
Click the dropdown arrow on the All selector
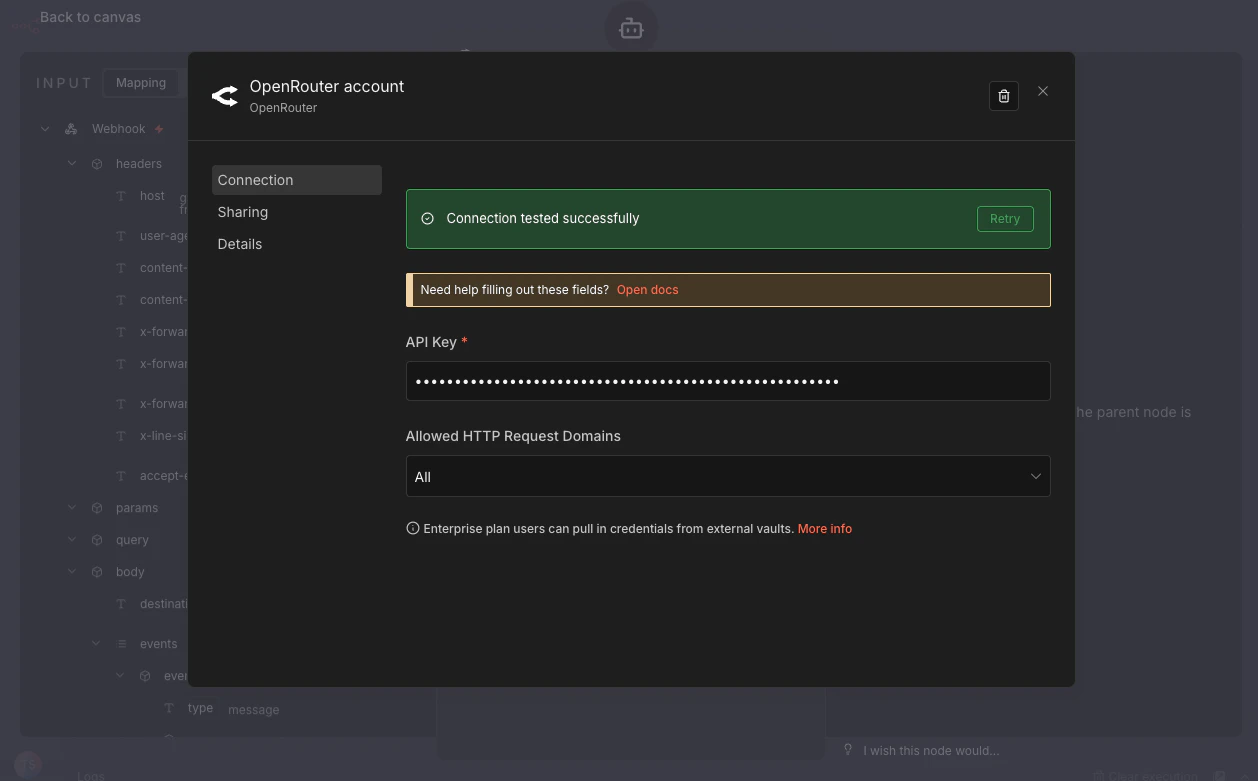pyautogui.click(x=1036, y=476)
